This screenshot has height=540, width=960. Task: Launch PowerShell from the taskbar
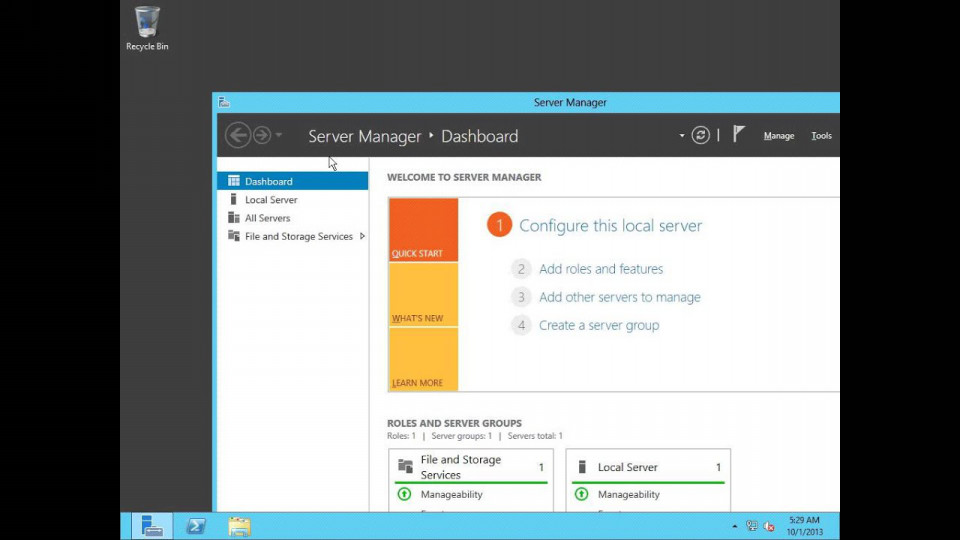(196, 526)
